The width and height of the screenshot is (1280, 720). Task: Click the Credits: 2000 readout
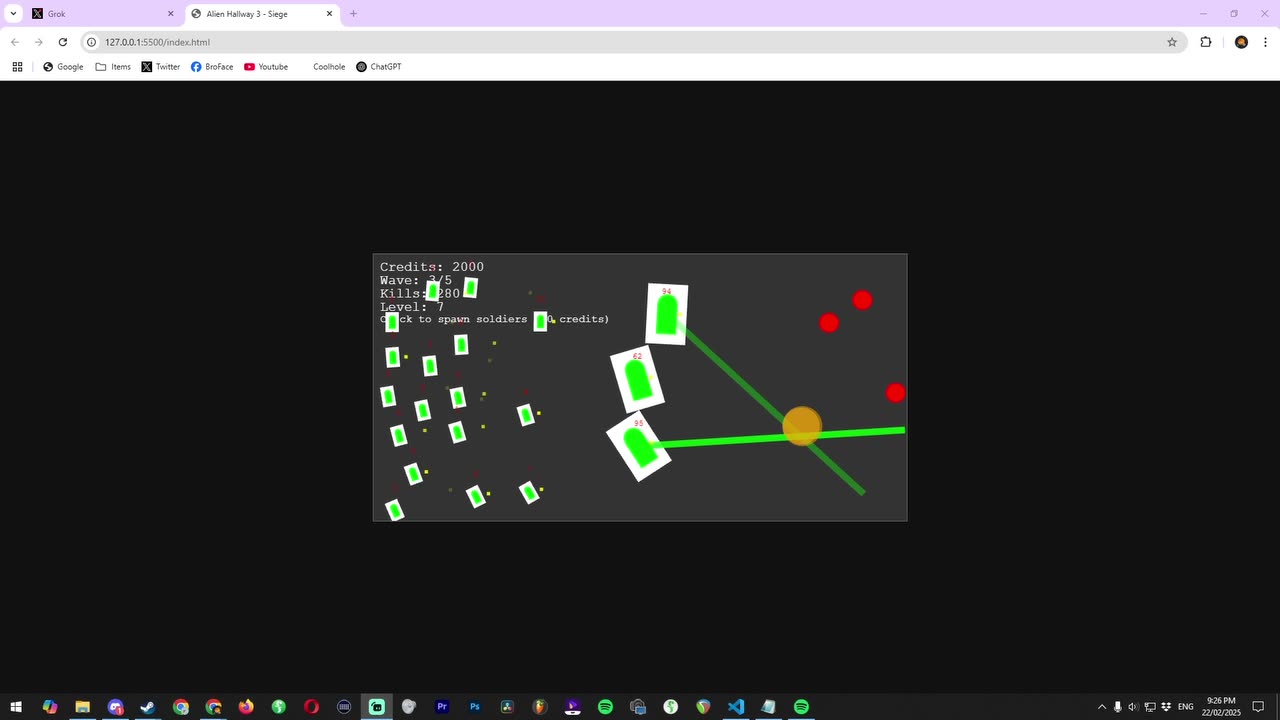(x=432, y=267)
